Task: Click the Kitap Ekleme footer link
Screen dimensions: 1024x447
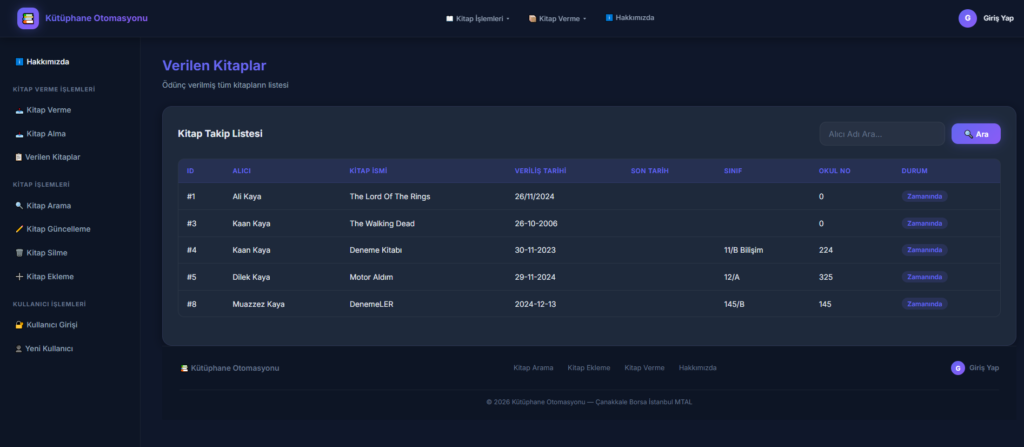Action: coord(589,368)
